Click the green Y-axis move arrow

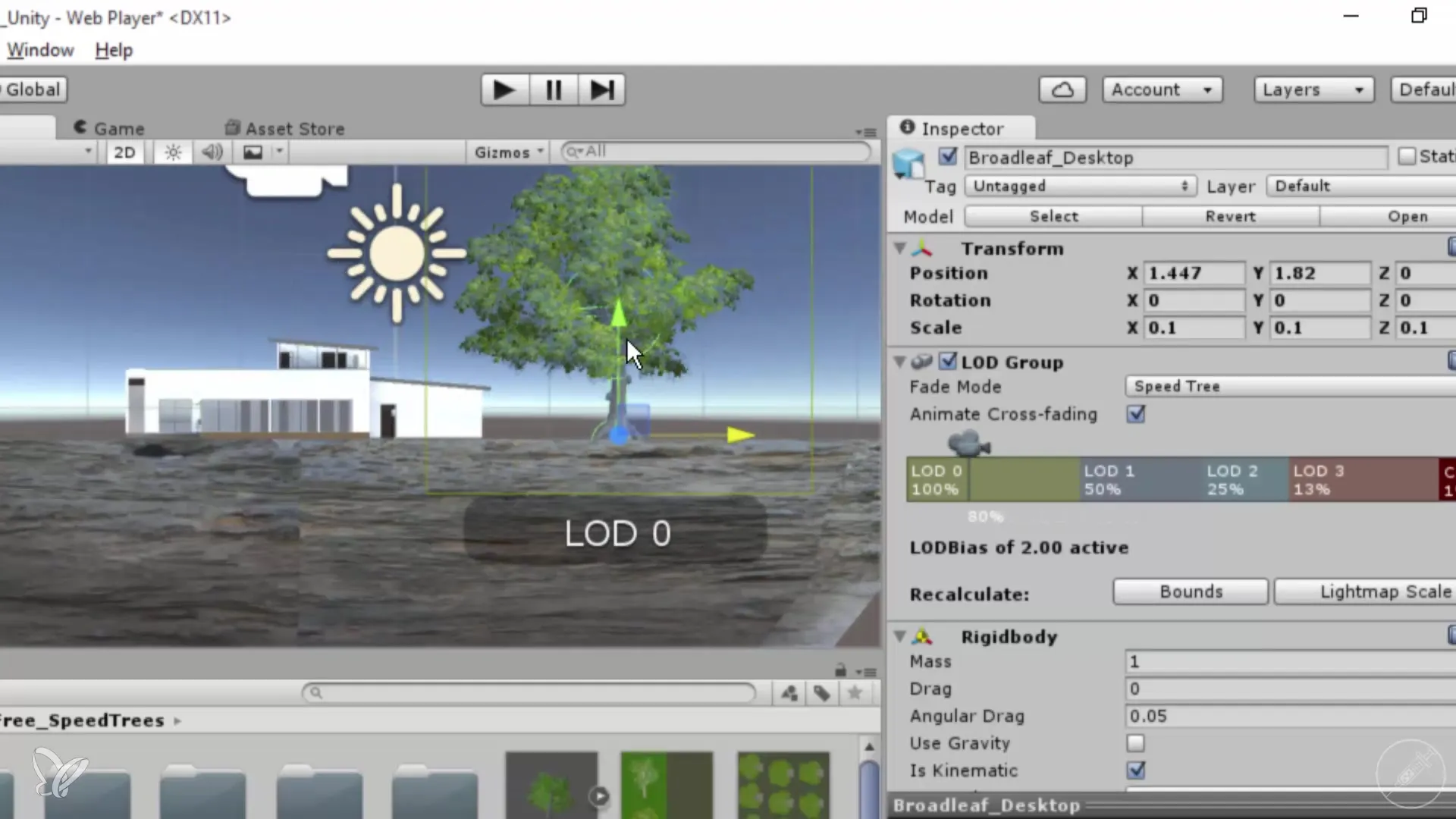[619, 313]
